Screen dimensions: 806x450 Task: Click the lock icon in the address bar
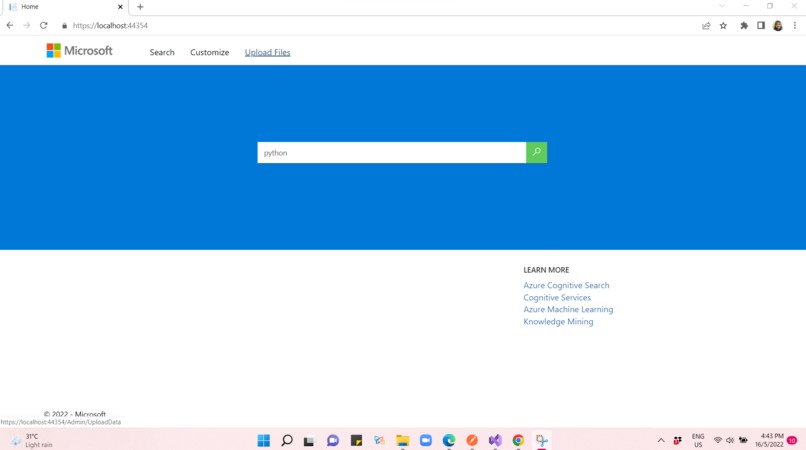[64, 26]
